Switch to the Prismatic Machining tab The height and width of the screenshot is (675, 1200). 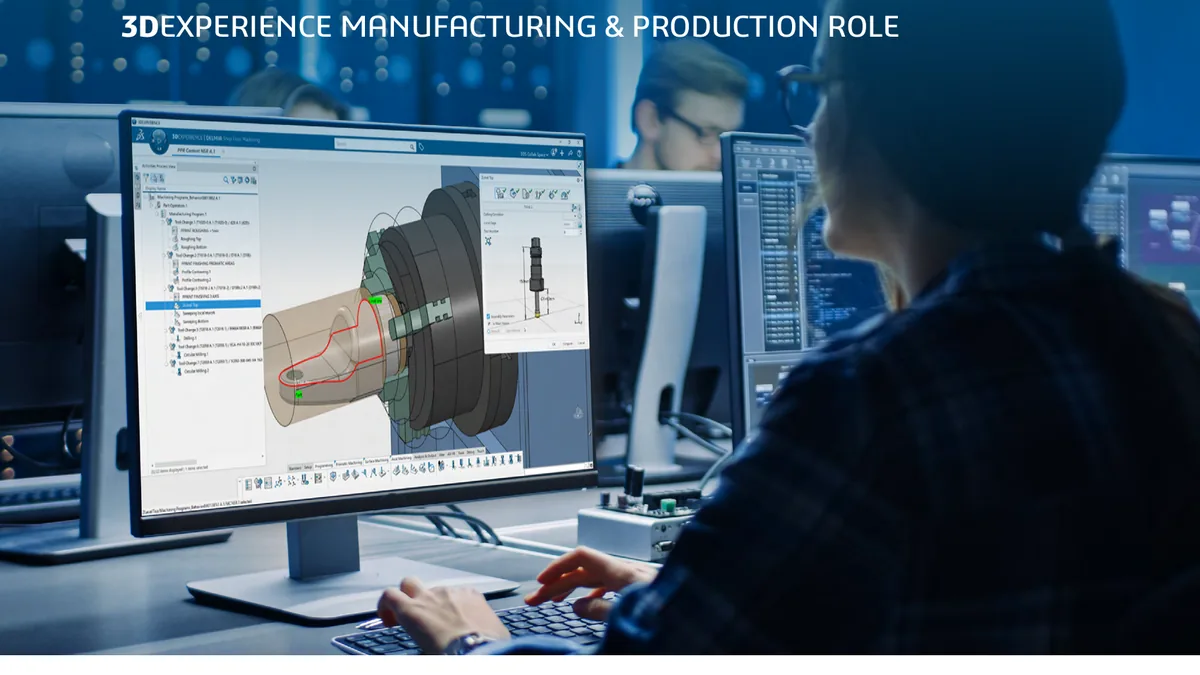[x=350, y=463]
